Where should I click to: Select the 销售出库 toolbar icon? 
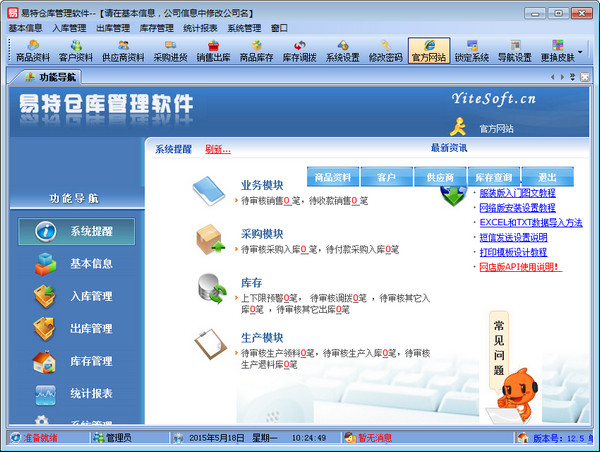(213, 51)
